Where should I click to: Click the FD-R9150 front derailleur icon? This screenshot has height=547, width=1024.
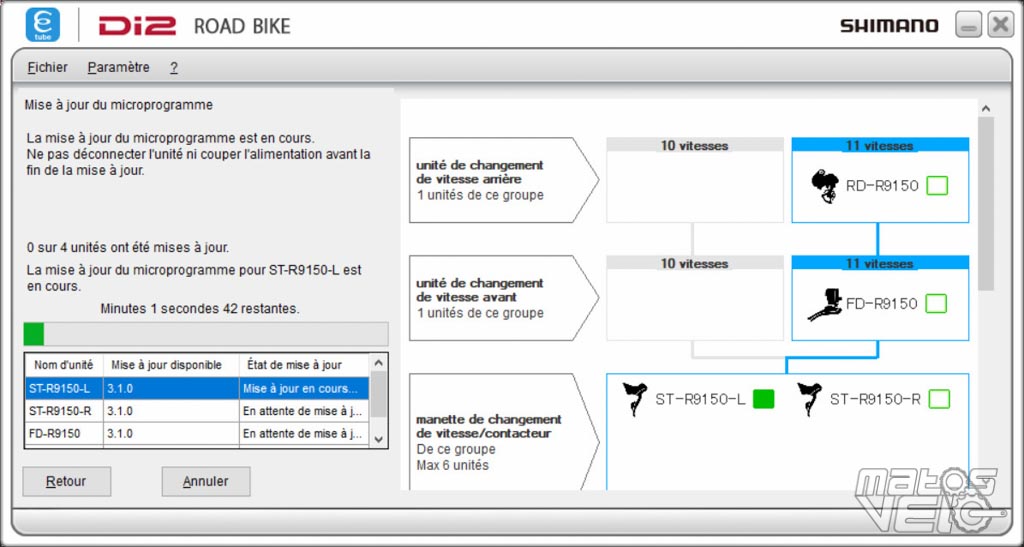(825, 304)
